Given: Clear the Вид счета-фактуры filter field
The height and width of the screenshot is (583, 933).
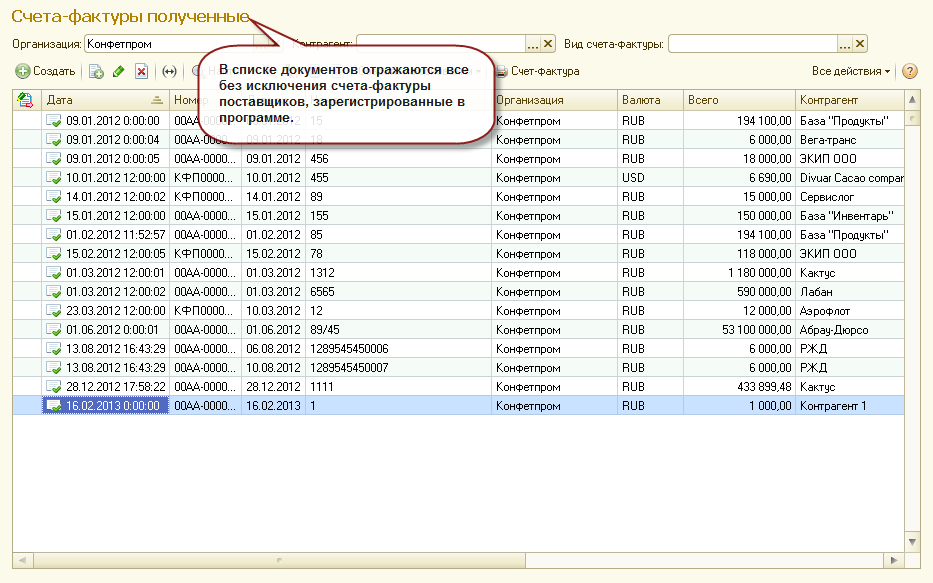Looking at the screenshot, I should coord(860,44).
